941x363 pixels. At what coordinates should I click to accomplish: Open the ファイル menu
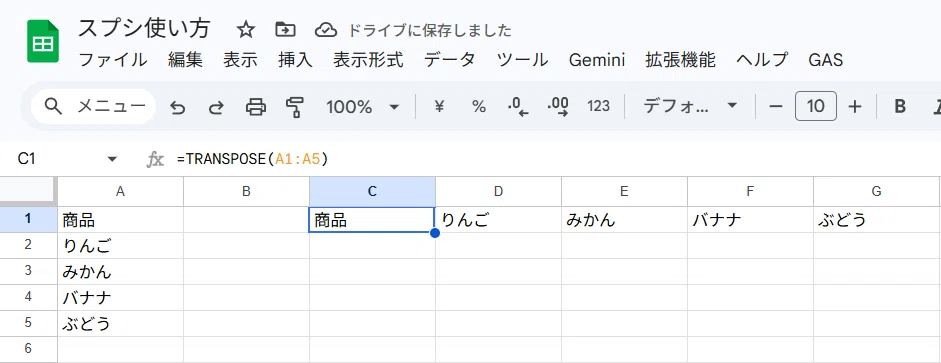(x=113, y=60)
